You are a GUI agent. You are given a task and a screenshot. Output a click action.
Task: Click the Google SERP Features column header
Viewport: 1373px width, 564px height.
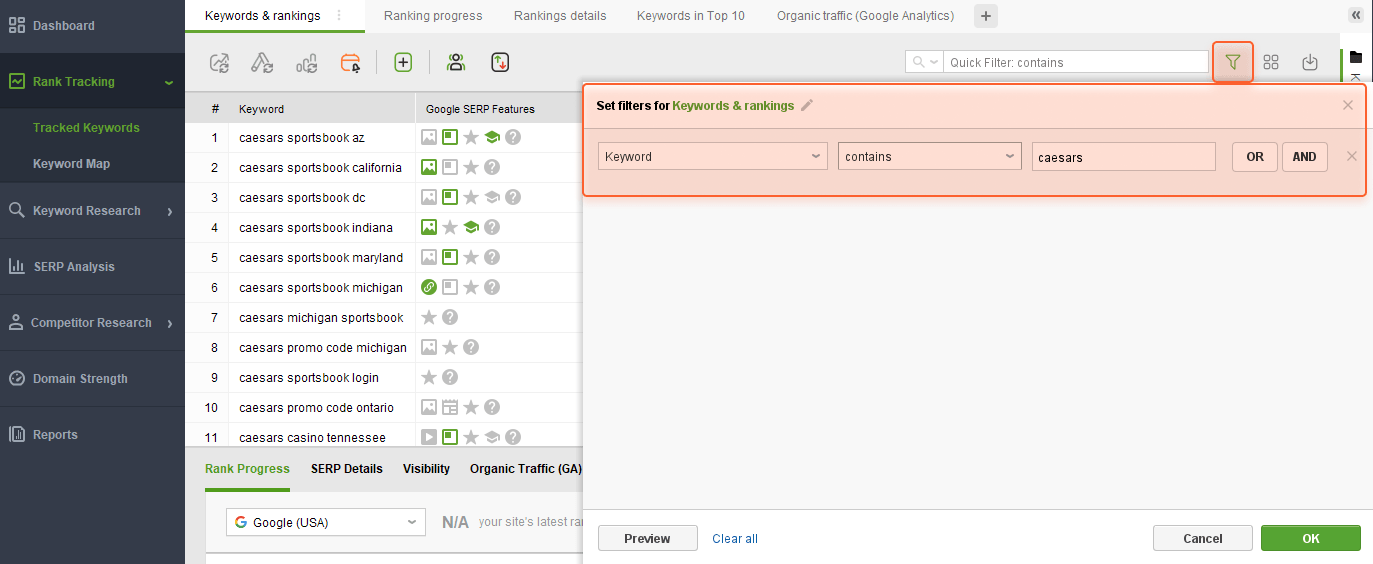499,109
